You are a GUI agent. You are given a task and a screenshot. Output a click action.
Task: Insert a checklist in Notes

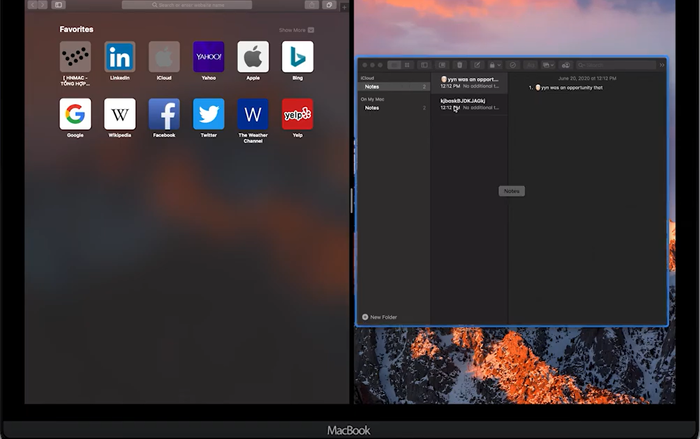pyautogui.click(x=512, y=65)
